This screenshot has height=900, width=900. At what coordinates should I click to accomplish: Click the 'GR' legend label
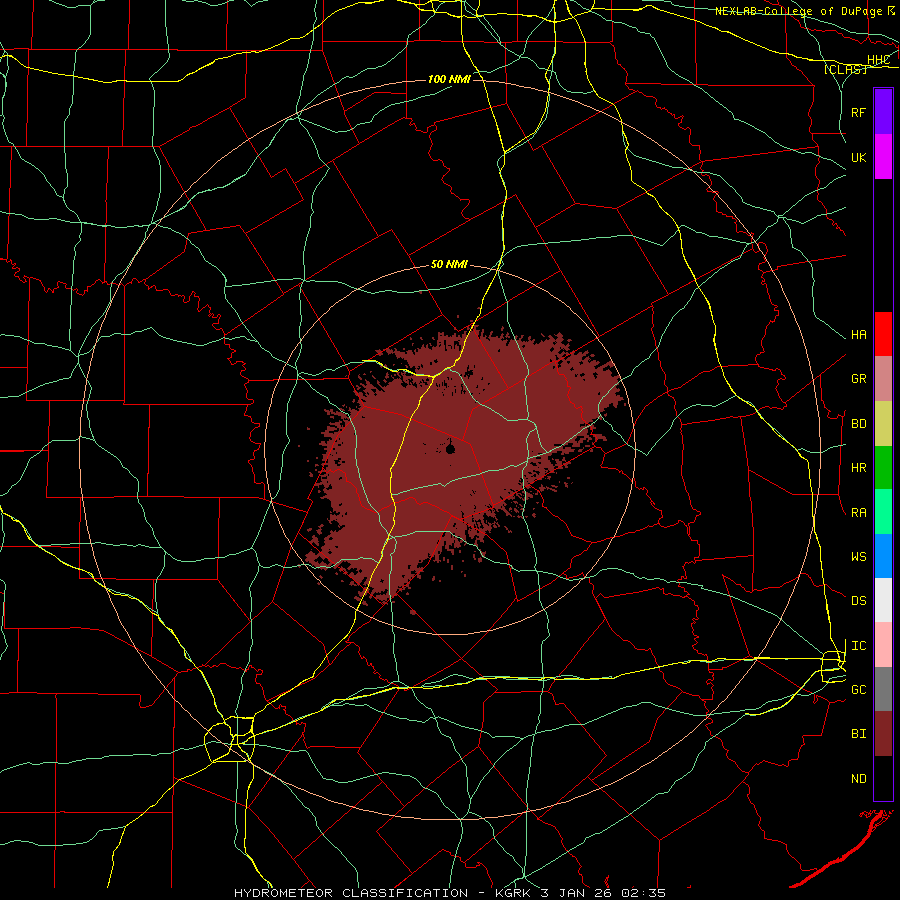[859, 379]
